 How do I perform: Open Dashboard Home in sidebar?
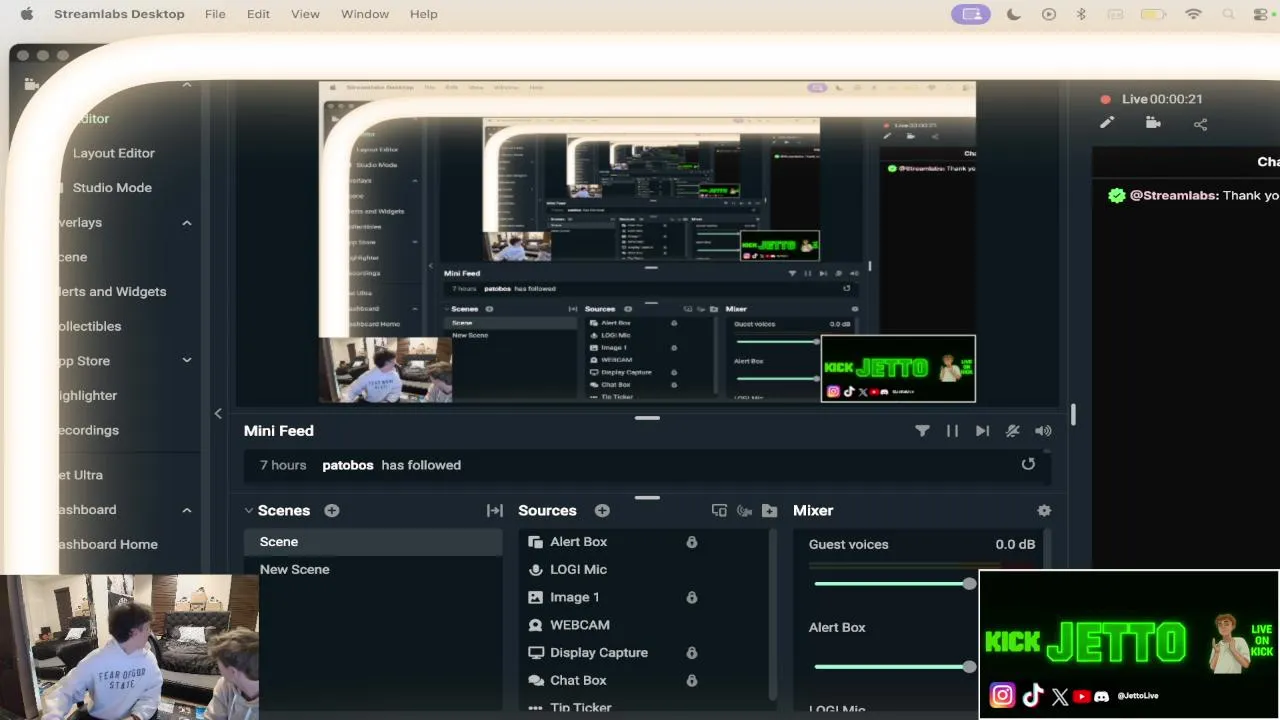point(108,544)
